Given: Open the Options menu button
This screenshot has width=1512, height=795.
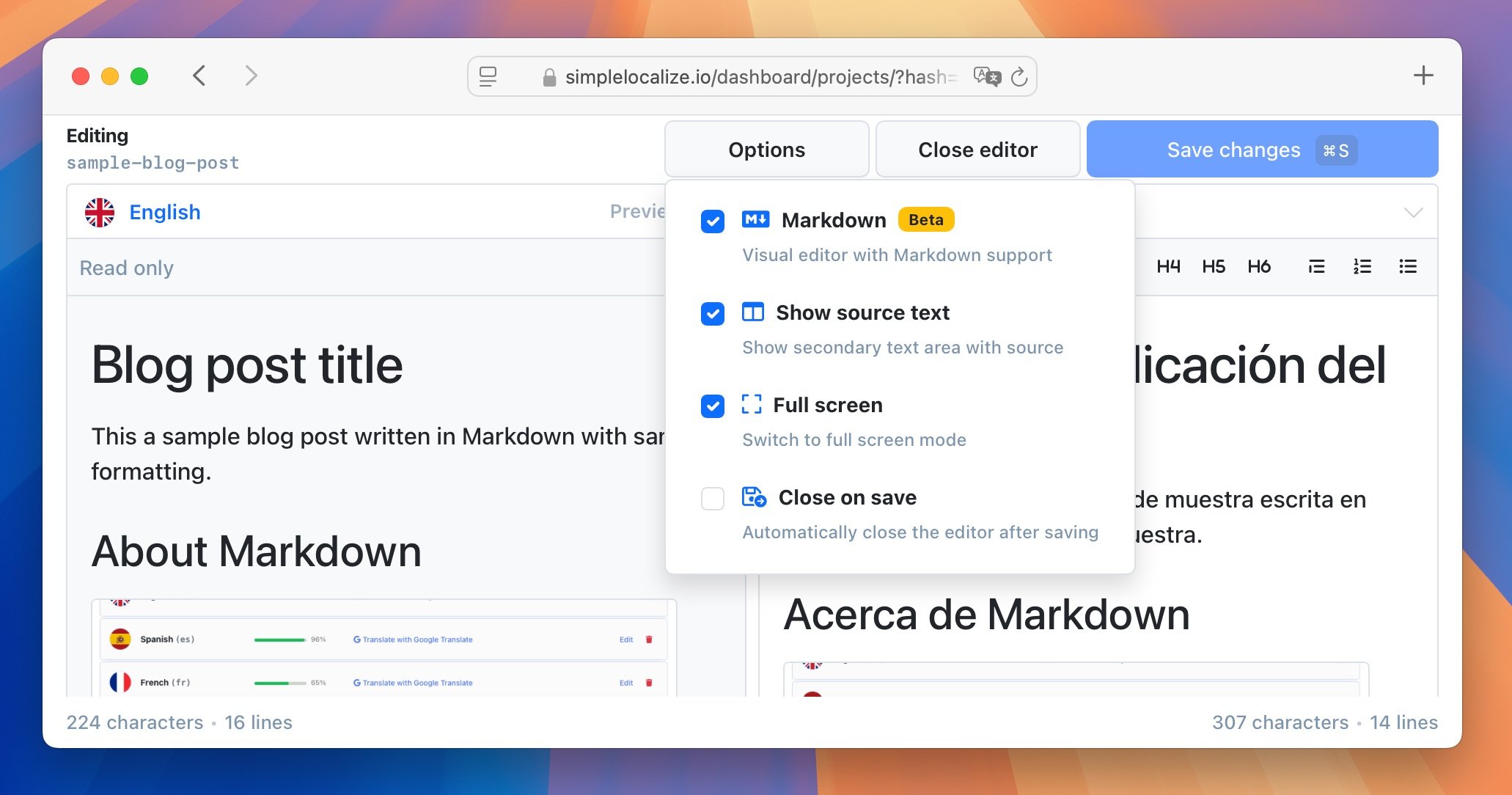Looking at the screenshot, I should coord(766,150).
